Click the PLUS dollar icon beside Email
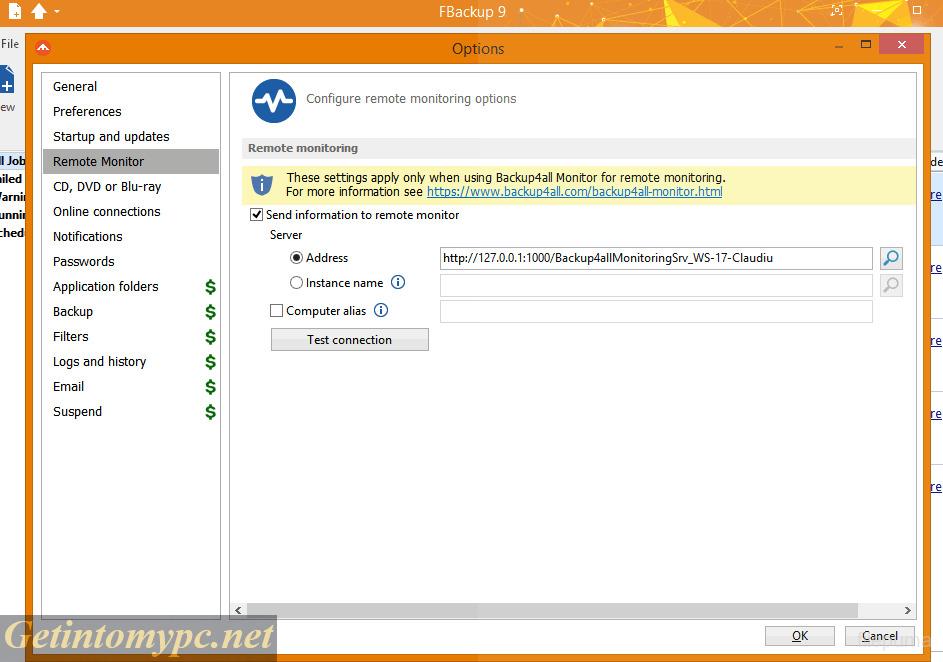Screen dimensions: 943x662 point(211,386)
